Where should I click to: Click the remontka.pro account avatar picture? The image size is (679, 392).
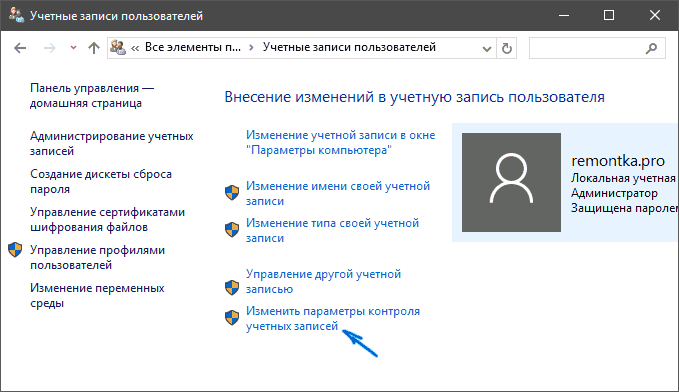[511, 182]
